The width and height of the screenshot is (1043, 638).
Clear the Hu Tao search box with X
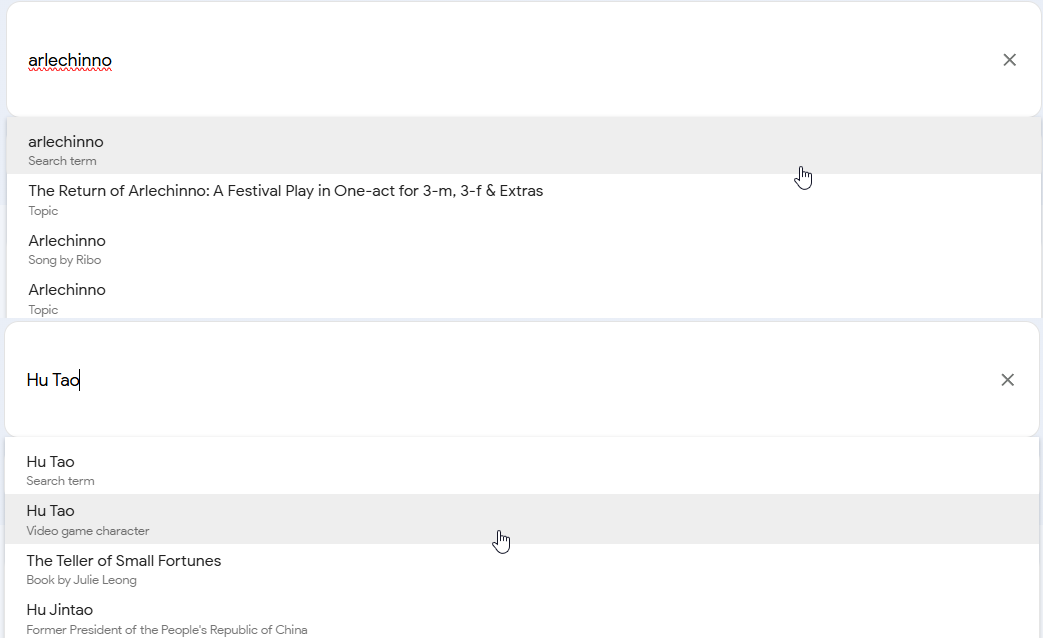[1007, 380]
